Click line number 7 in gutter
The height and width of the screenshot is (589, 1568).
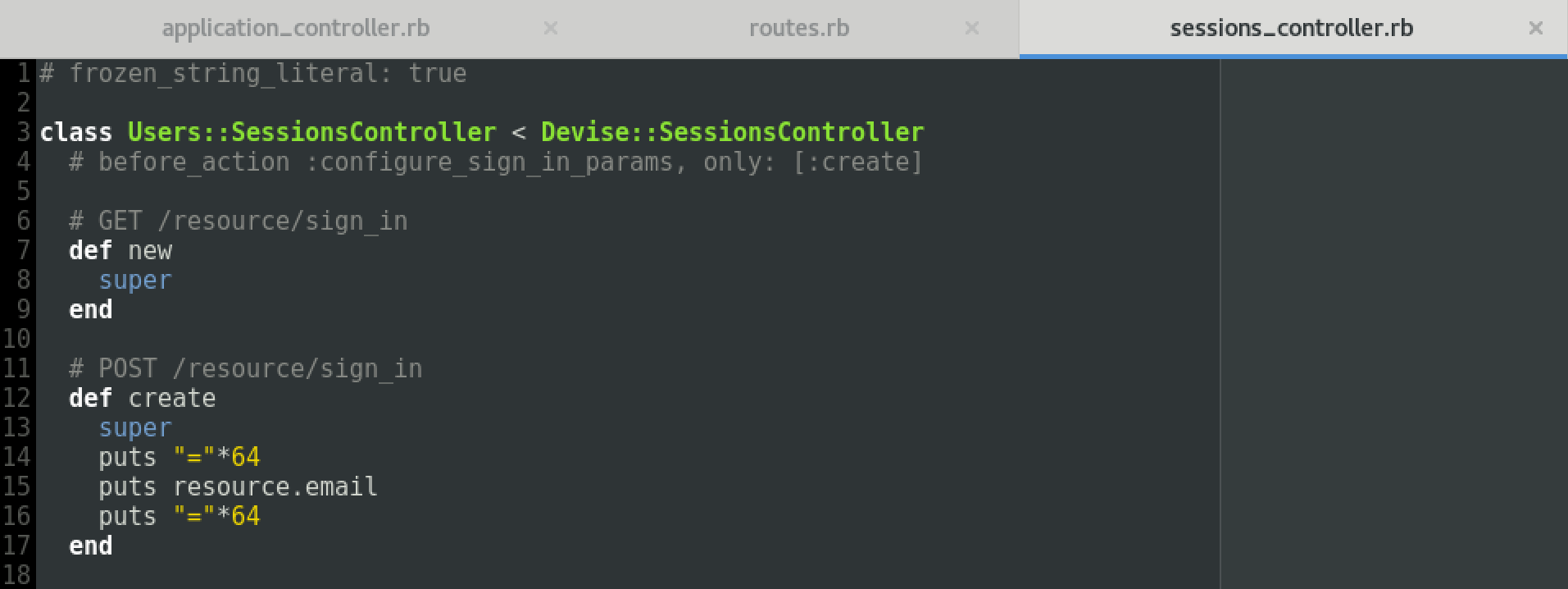pyautogui.click(x=23, y=250)
